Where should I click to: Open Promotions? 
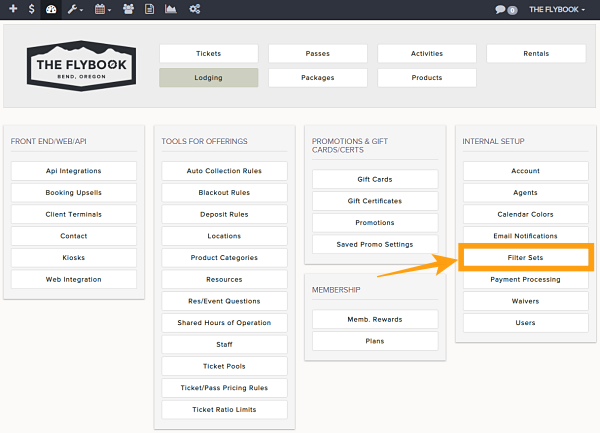[375, 223]
